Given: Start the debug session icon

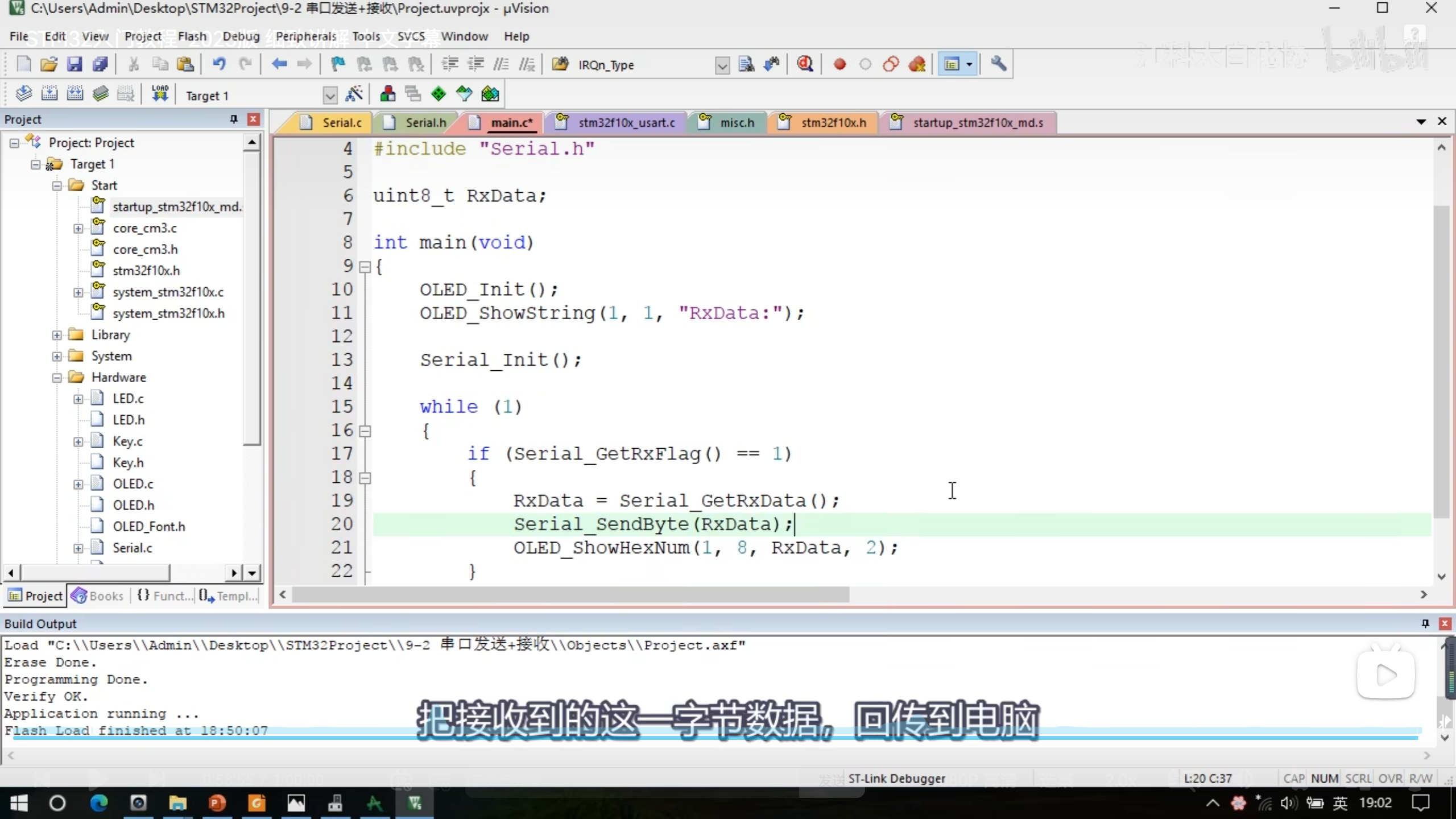Looking at the screenshot, I should click(805, 64).
